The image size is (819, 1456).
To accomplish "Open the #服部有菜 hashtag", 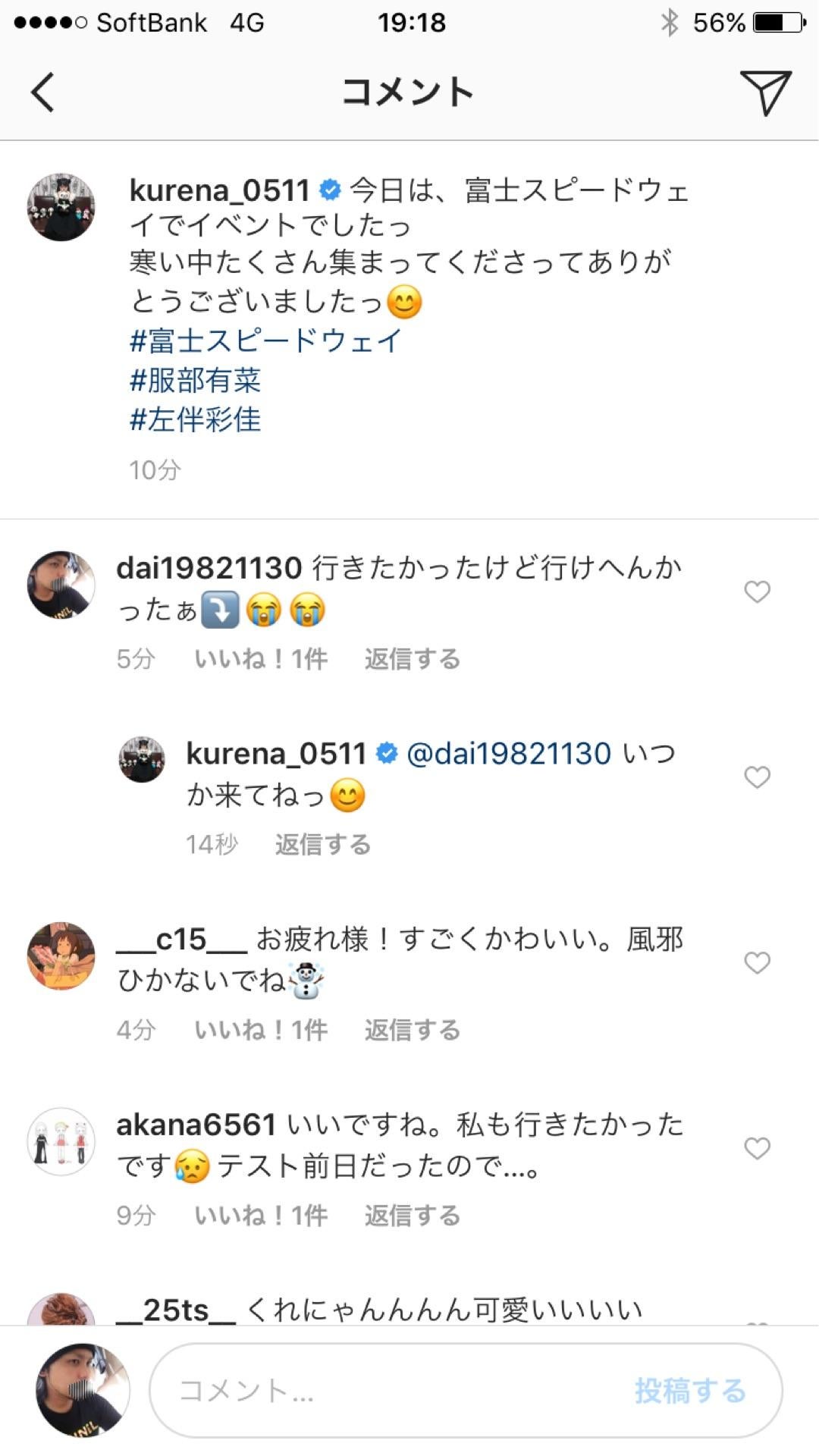I will click(195, 381).
